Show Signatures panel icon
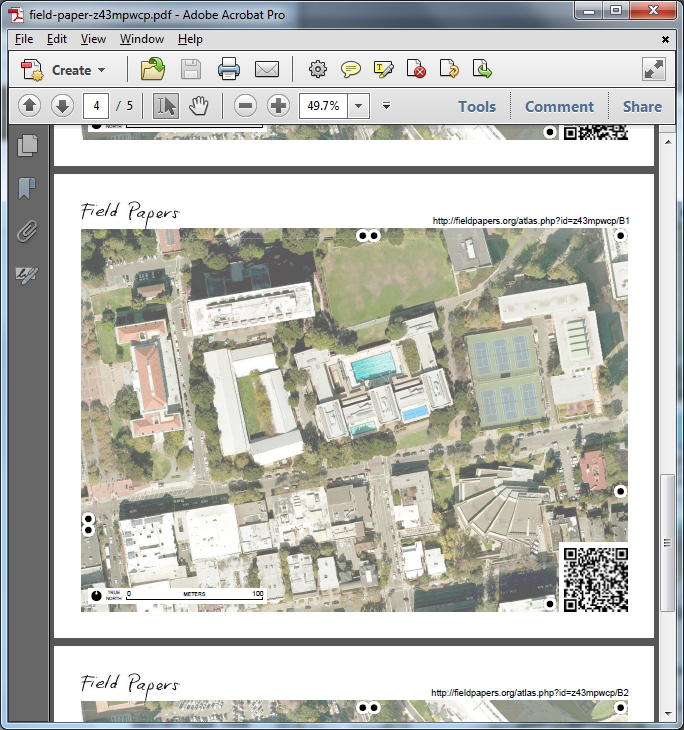The width and height of the screenshot is (684, 730). [27, 275]
